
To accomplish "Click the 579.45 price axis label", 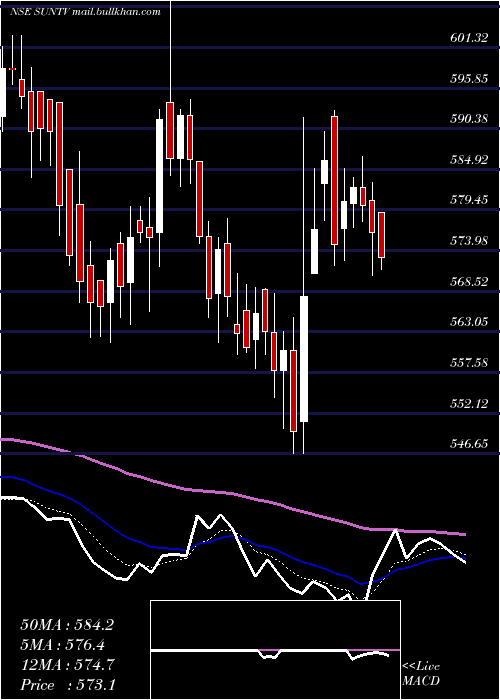I will coord(468,200).
